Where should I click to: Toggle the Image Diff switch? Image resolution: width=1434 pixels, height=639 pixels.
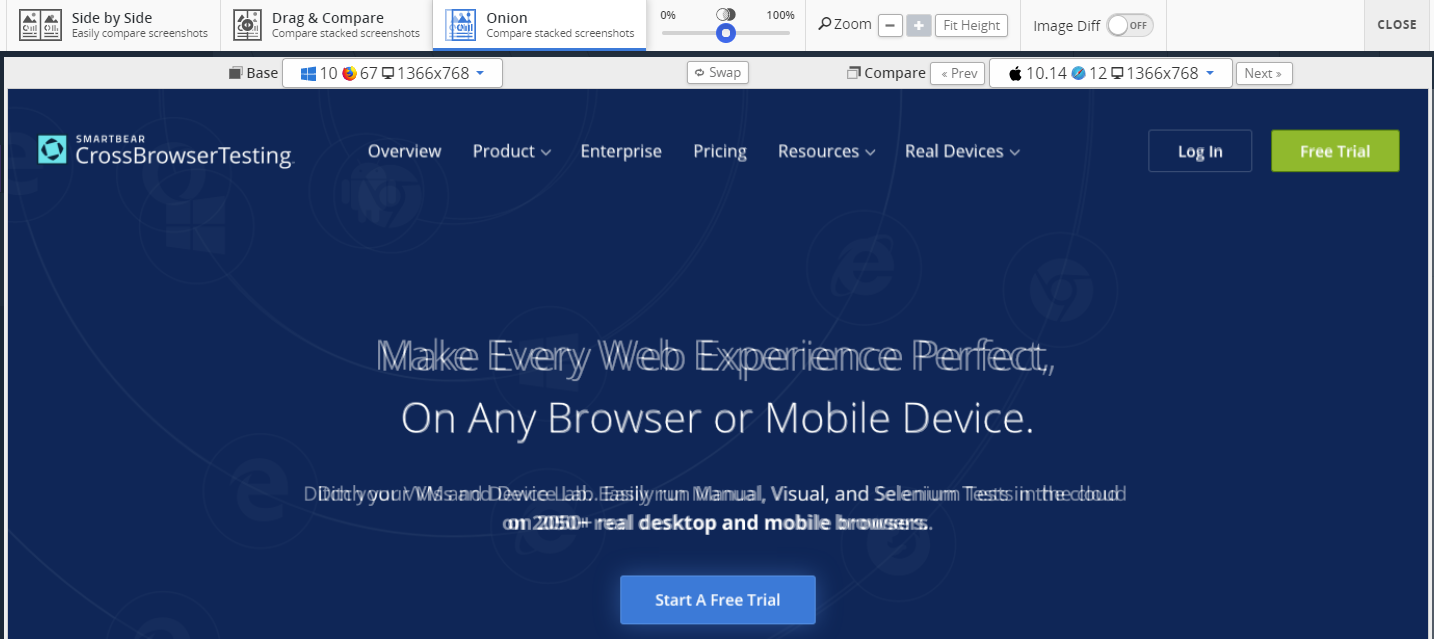click(x=1129, y=25)
